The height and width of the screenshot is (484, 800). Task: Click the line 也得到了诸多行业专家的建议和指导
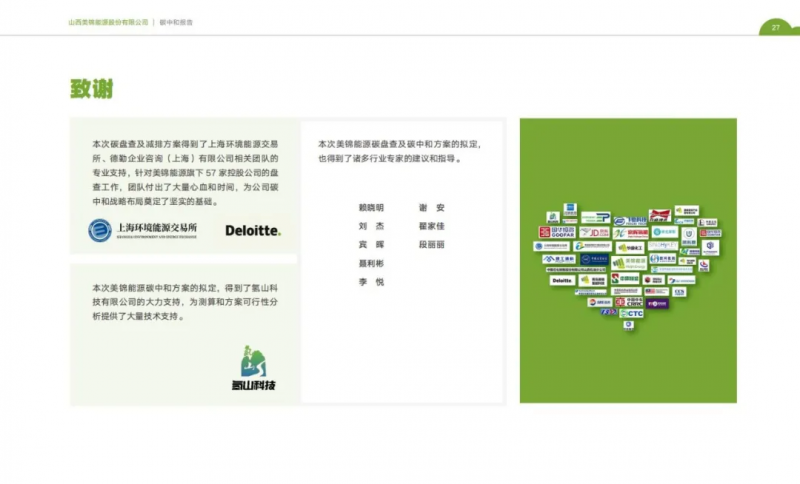tap(390, 159)
